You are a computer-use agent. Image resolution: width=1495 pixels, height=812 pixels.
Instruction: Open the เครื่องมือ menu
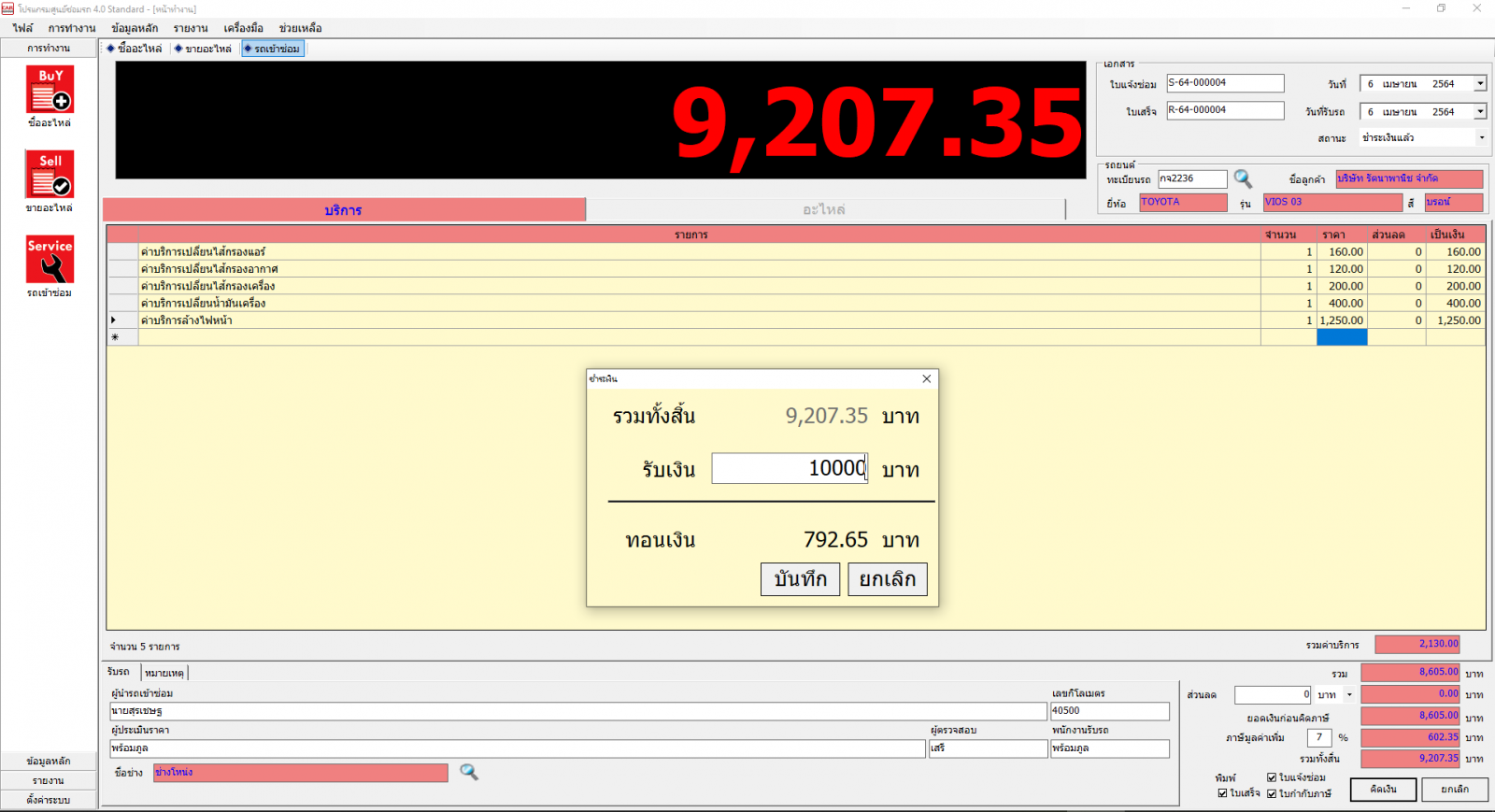pos(244,28)
